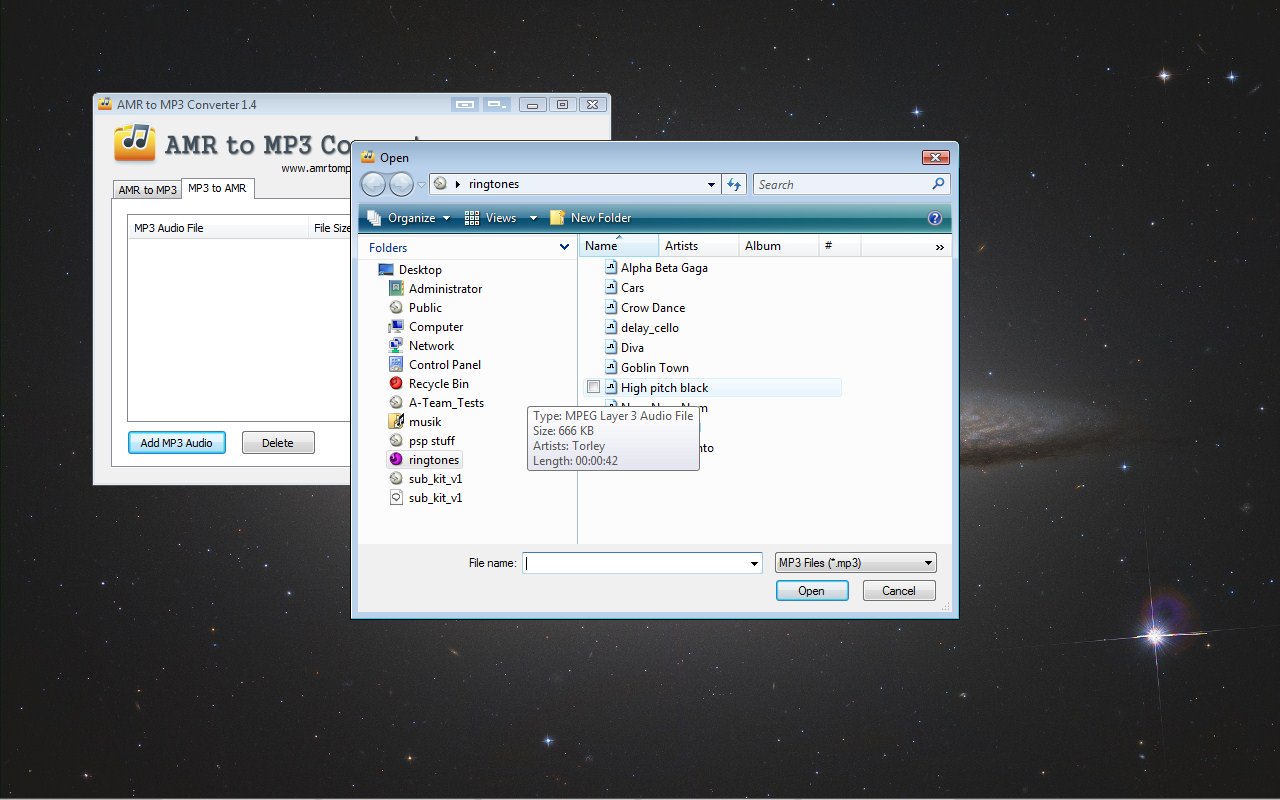Viewport: 1280px width, 800px height.
Task: Switch to the AMR to MP3 tab
Action: click(x=147, y=190)
